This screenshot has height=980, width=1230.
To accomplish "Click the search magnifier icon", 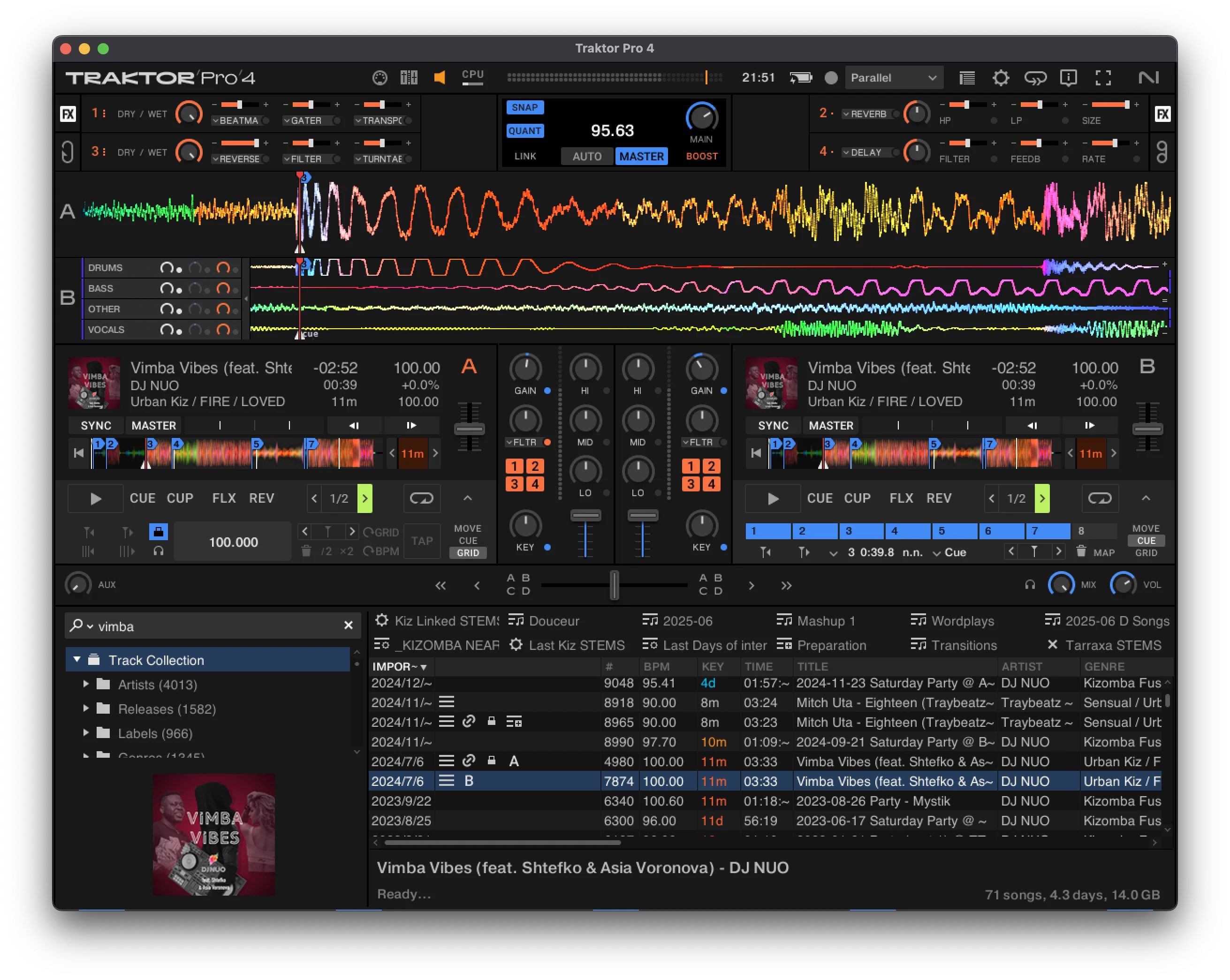I will (x=76, y=626).
